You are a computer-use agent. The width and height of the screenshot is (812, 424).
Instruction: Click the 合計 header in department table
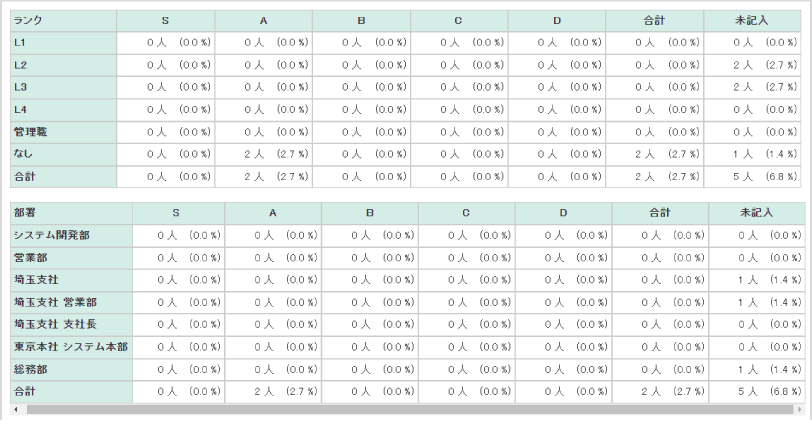coord(660,213)
